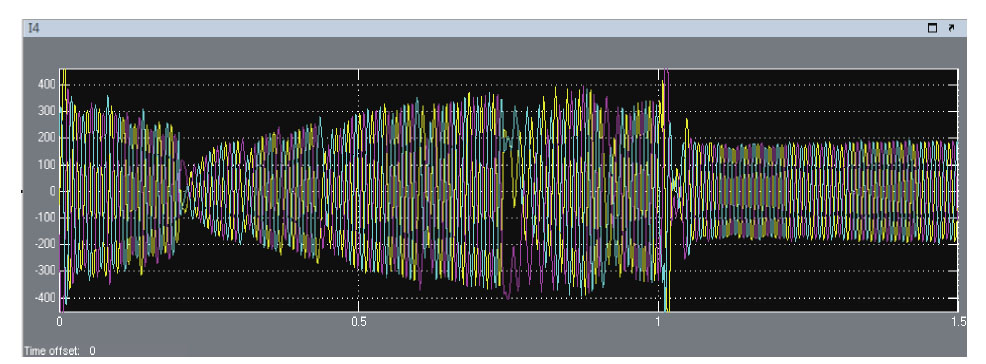Viewport: 986px width, 364px height.
Task: Click the -300 y-axis tick label
Action: pos(46,270)
